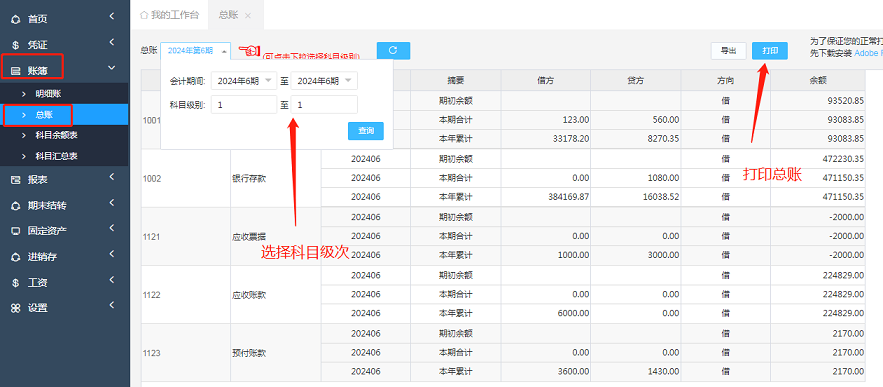Click the 首页 home icon in sidebar

point(16,19)
